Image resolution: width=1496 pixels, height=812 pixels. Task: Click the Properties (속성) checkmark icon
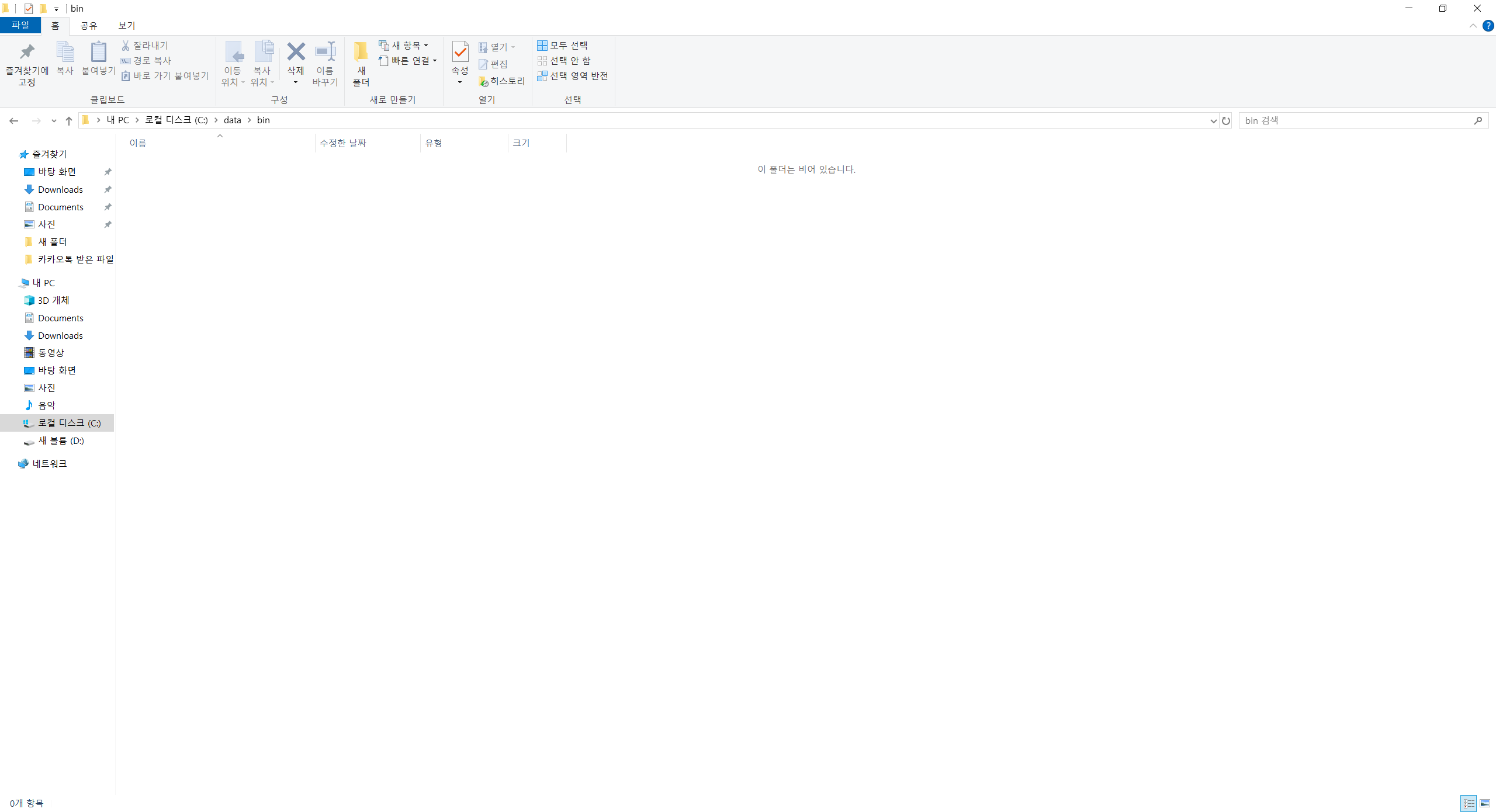coord(460,53)
